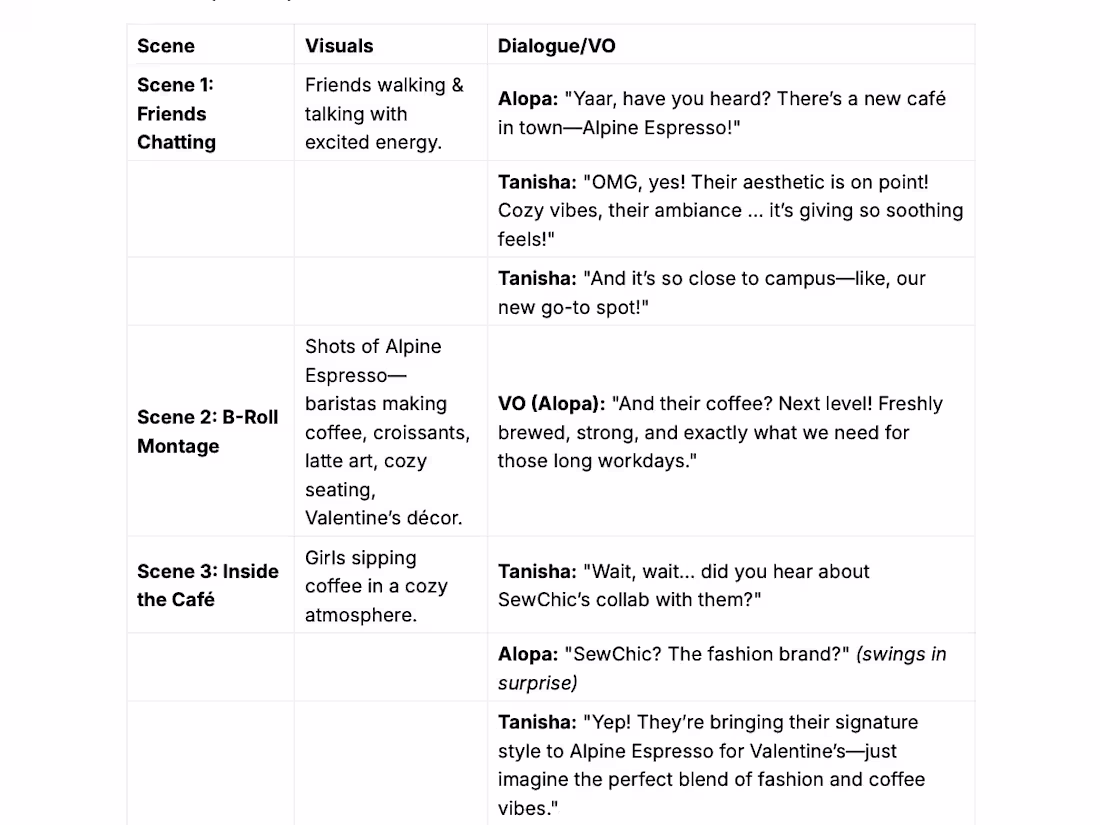The width and height of the screenshot is (1100, 825).
Task: Select the "Scene 2: B-Roll Montage" cell
Action: [x=208, y=431]
